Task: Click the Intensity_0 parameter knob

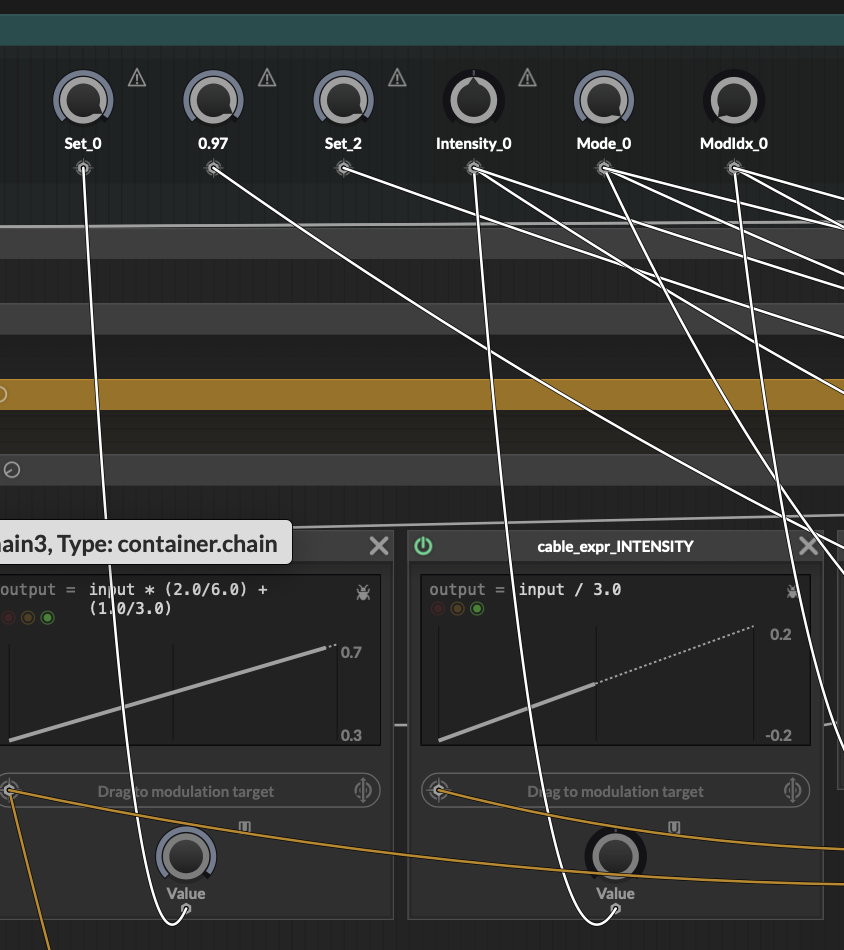Action: (x=474, y=101)
